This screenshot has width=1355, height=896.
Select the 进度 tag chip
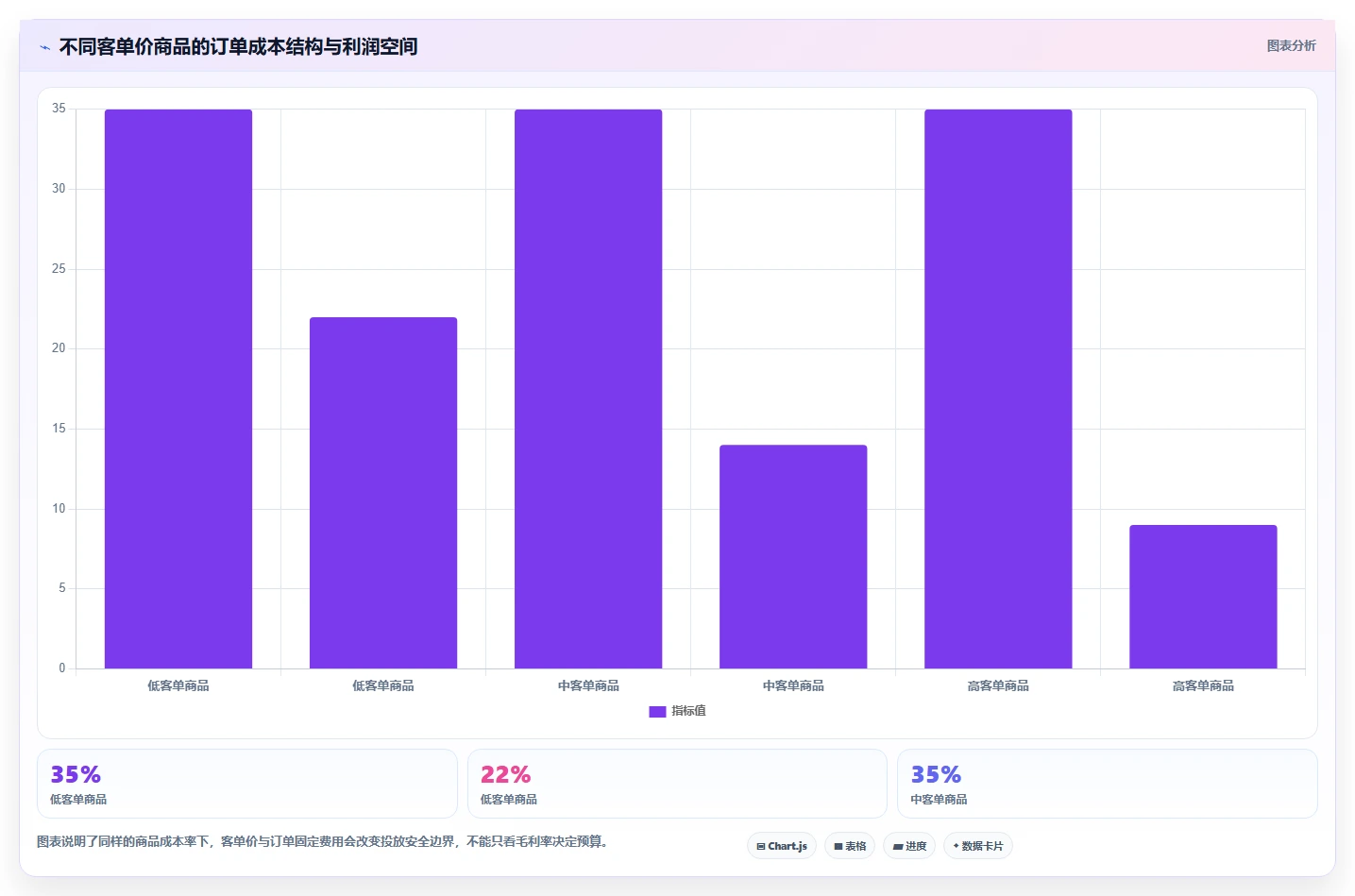[x=909, y=846]
